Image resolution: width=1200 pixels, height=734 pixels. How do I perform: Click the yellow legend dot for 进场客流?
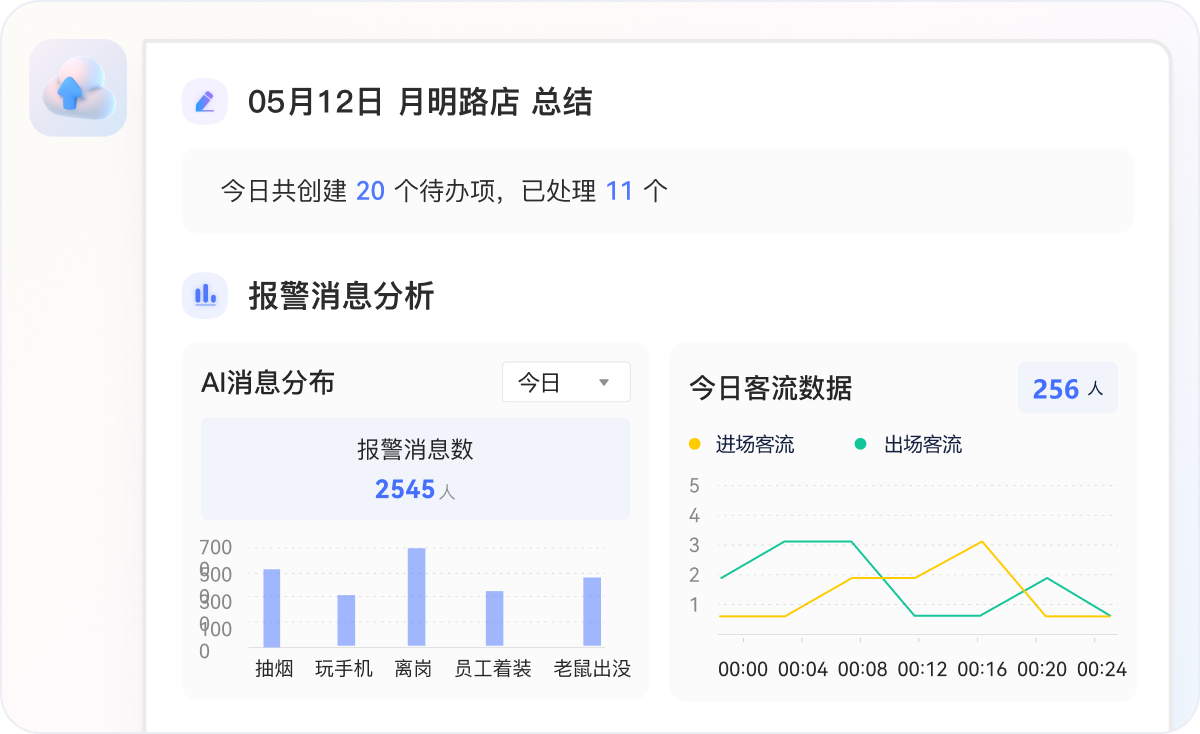[690, 444]
